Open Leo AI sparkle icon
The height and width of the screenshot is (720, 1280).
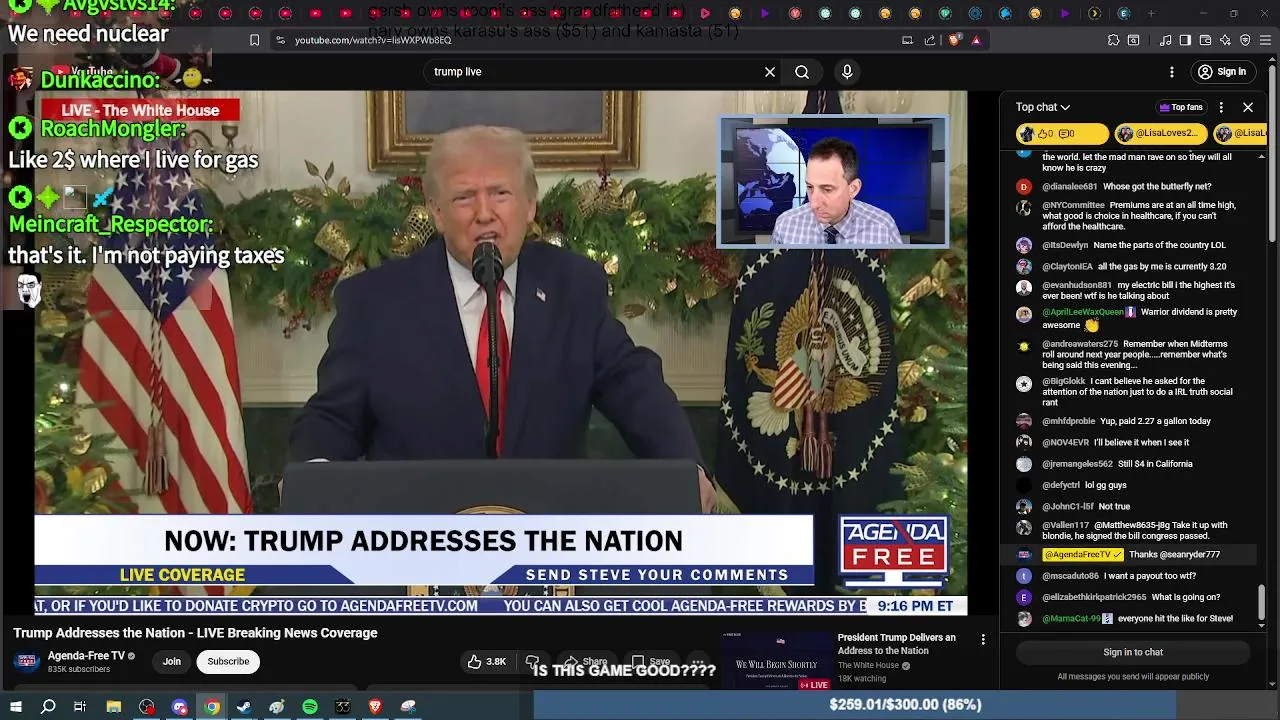(x=1225, y=40)
